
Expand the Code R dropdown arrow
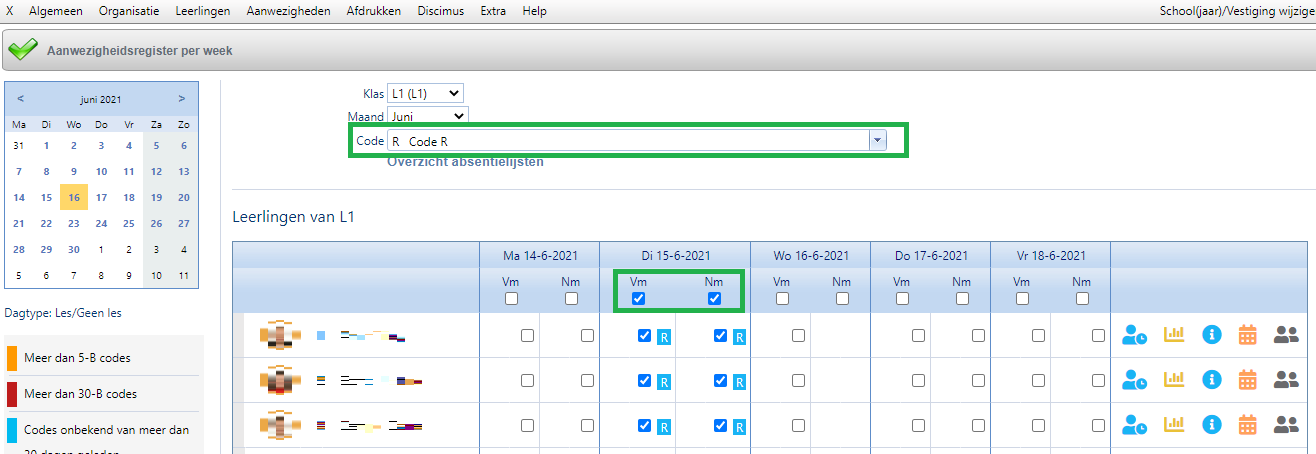[877, 141]
